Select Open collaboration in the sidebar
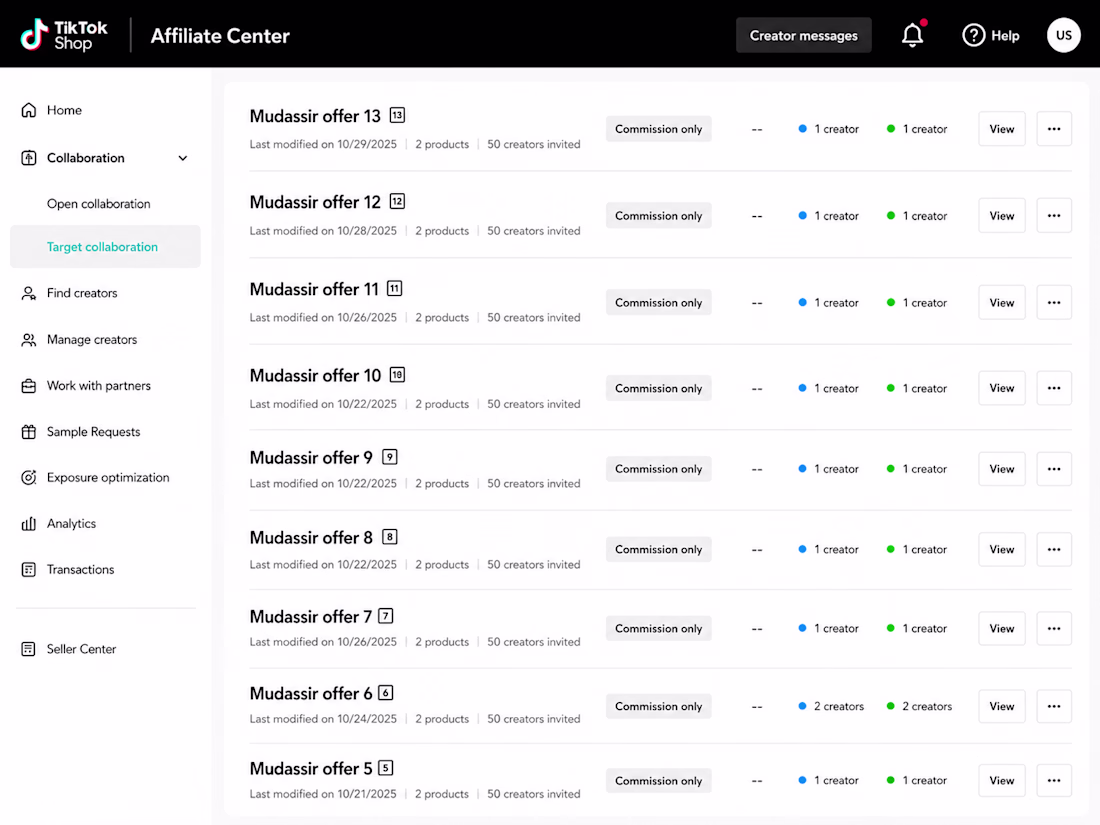This screenshot has width=1100, height=825. 99,204
